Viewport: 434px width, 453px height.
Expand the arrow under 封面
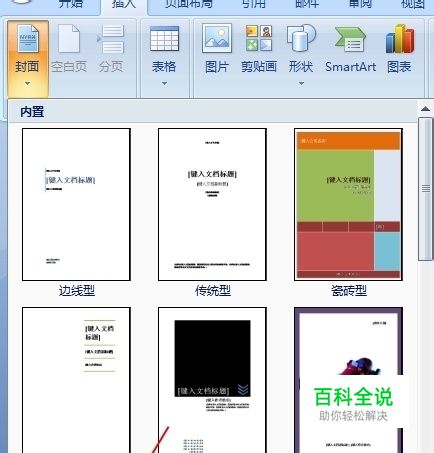coord(28,83)
